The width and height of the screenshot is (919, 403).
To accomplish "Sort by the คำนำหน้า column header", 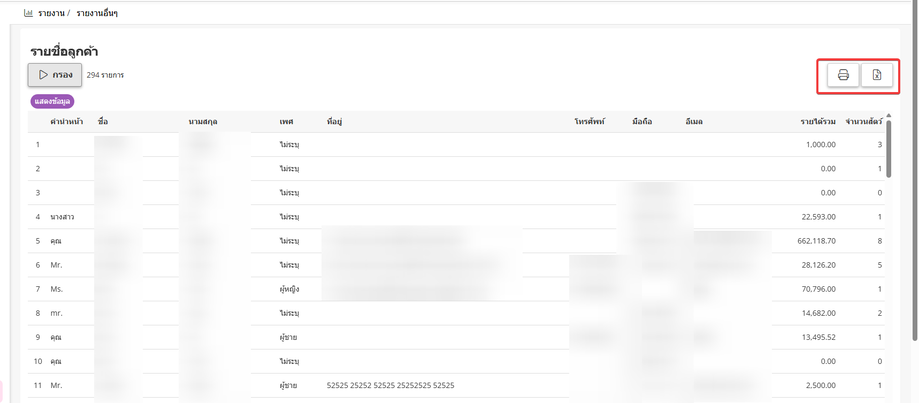I will (x=66, y=122).
